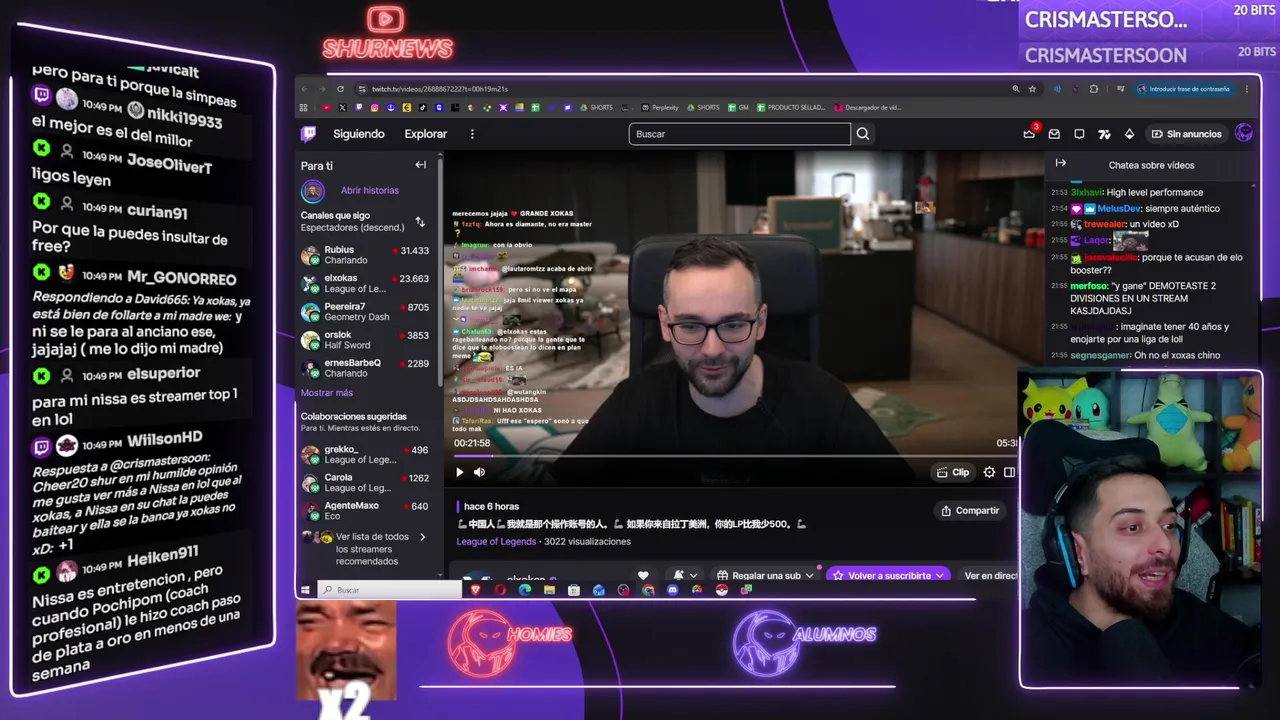Viewport: 1280px width, 720px height.
Task: Launch Brave from the taskbar
Action: tap(475, 590)
